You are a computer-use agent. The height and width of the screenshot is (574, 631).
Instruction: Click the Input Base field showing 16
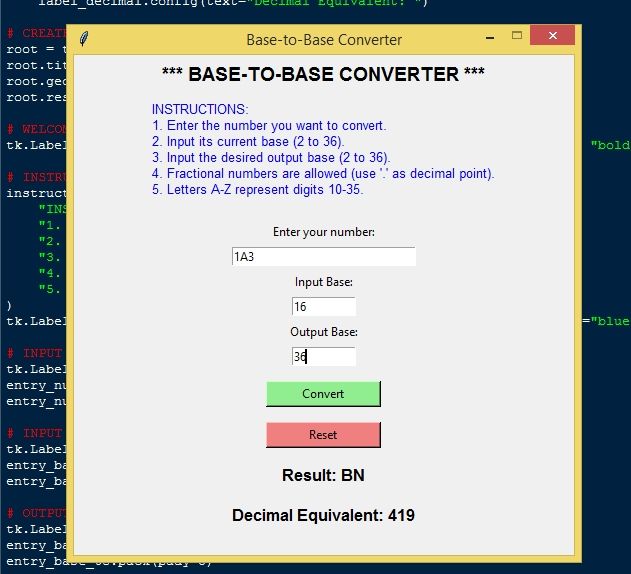323,307
